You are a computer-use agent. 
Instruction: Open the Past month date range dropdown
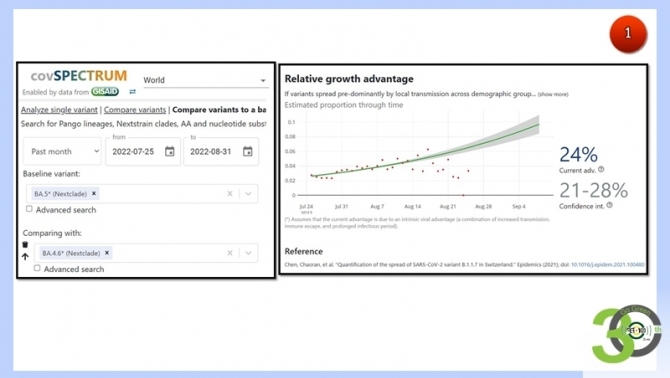pos(62,151)
